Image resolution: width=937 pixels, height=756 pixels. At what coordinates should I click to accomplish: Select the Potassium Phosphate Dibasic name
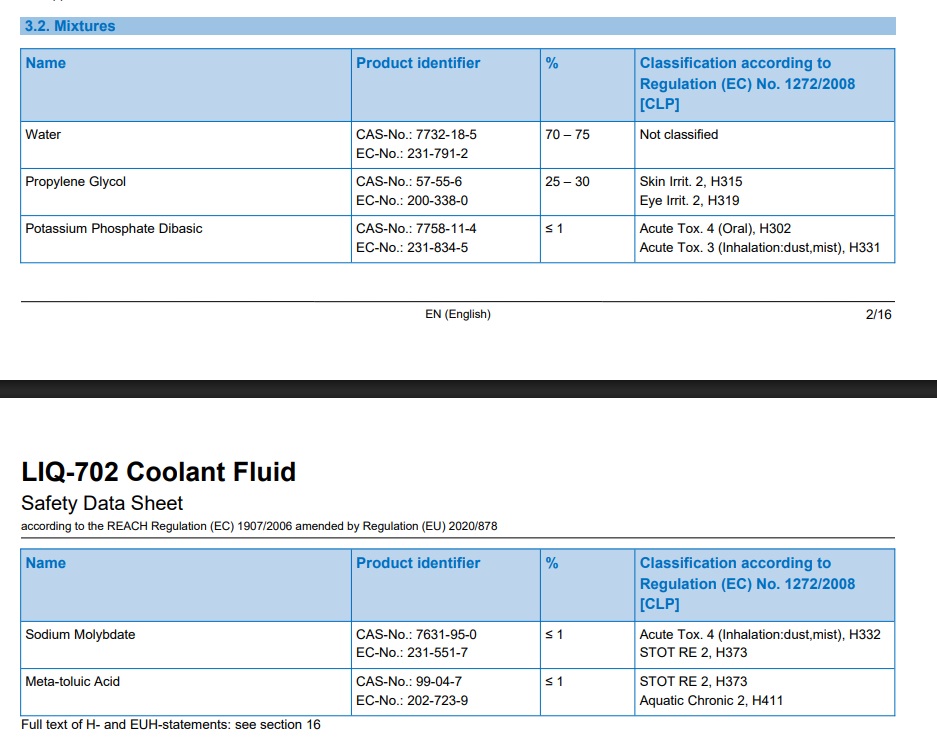point(114,229)
